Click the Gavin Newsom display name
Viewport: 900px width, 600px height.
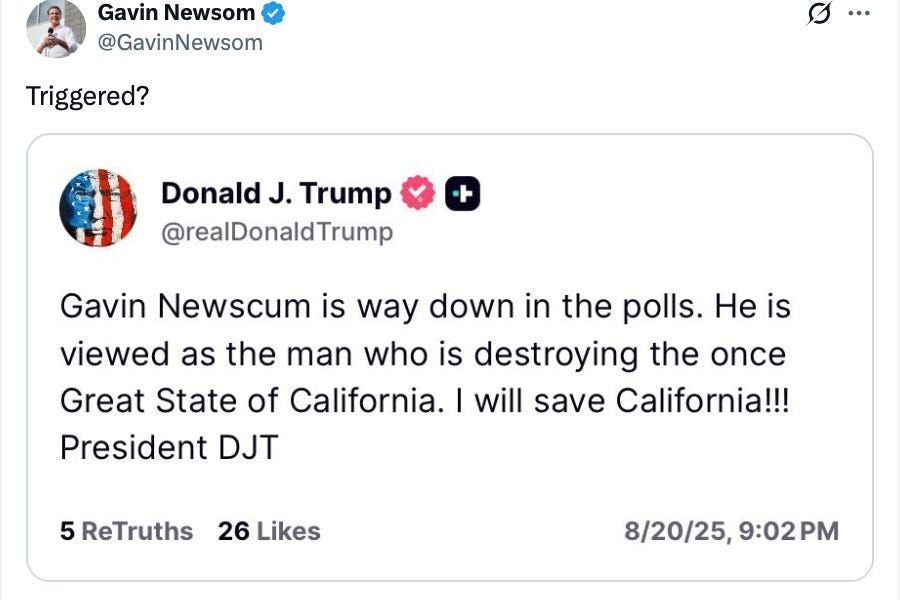[176, 13]
